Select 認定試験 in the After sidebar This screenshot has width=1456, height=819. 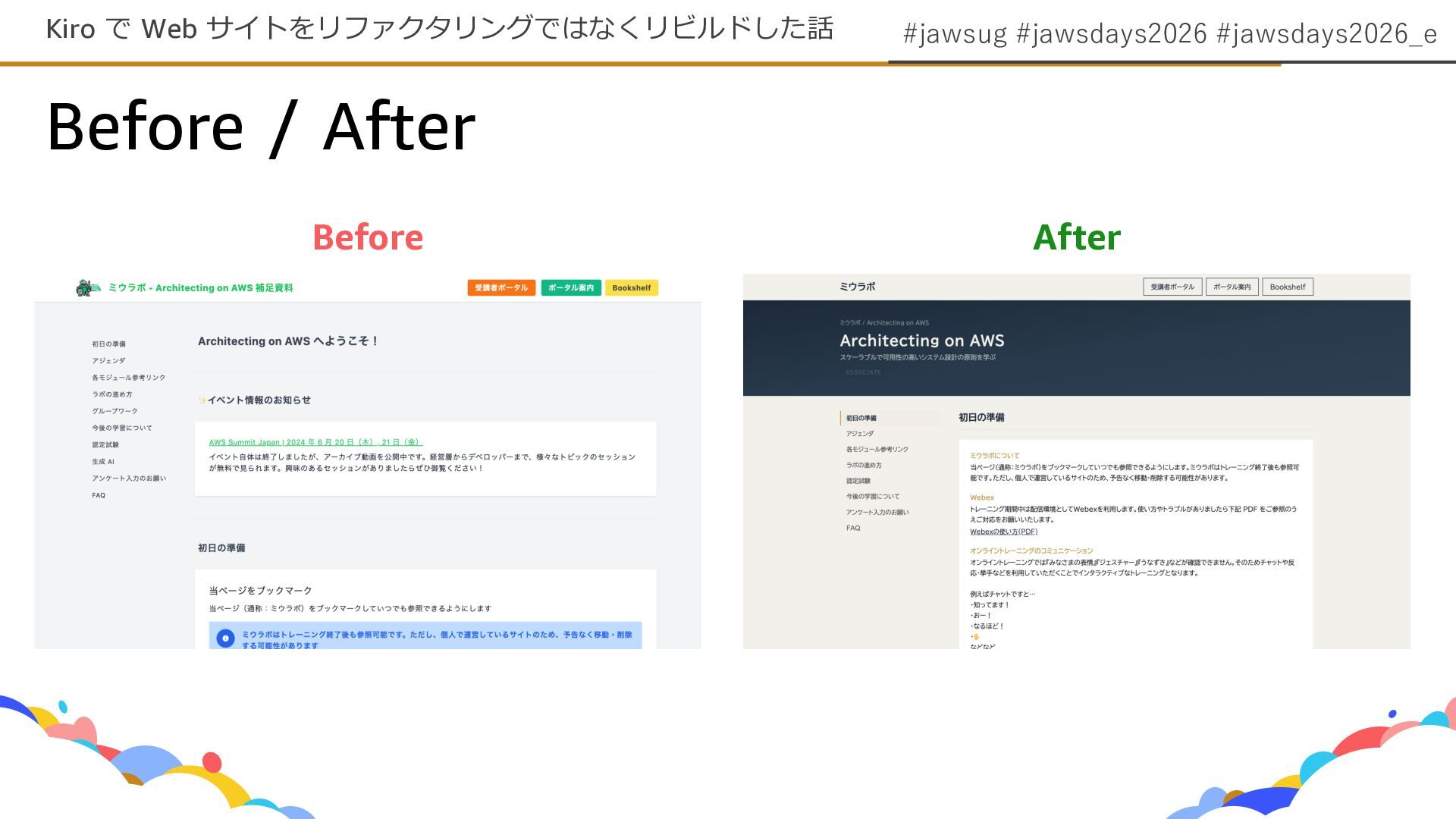pyautogui.click(x=858, y=481)
